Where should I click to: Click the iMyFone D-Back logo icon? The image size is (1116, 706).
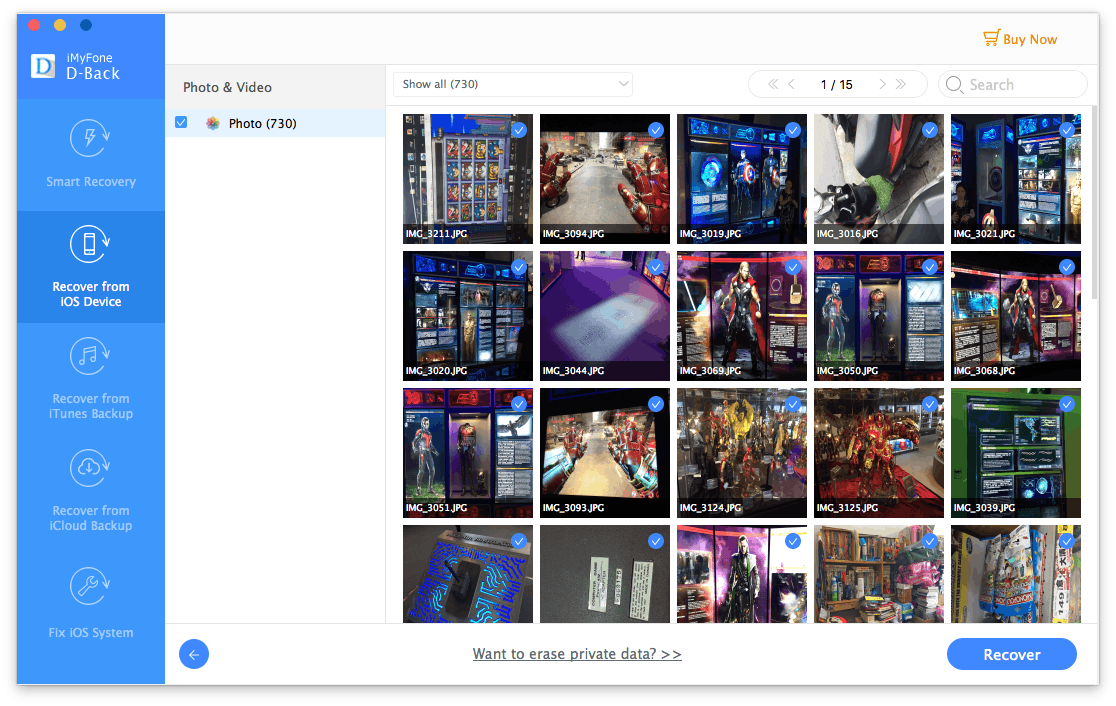point(43,66)
